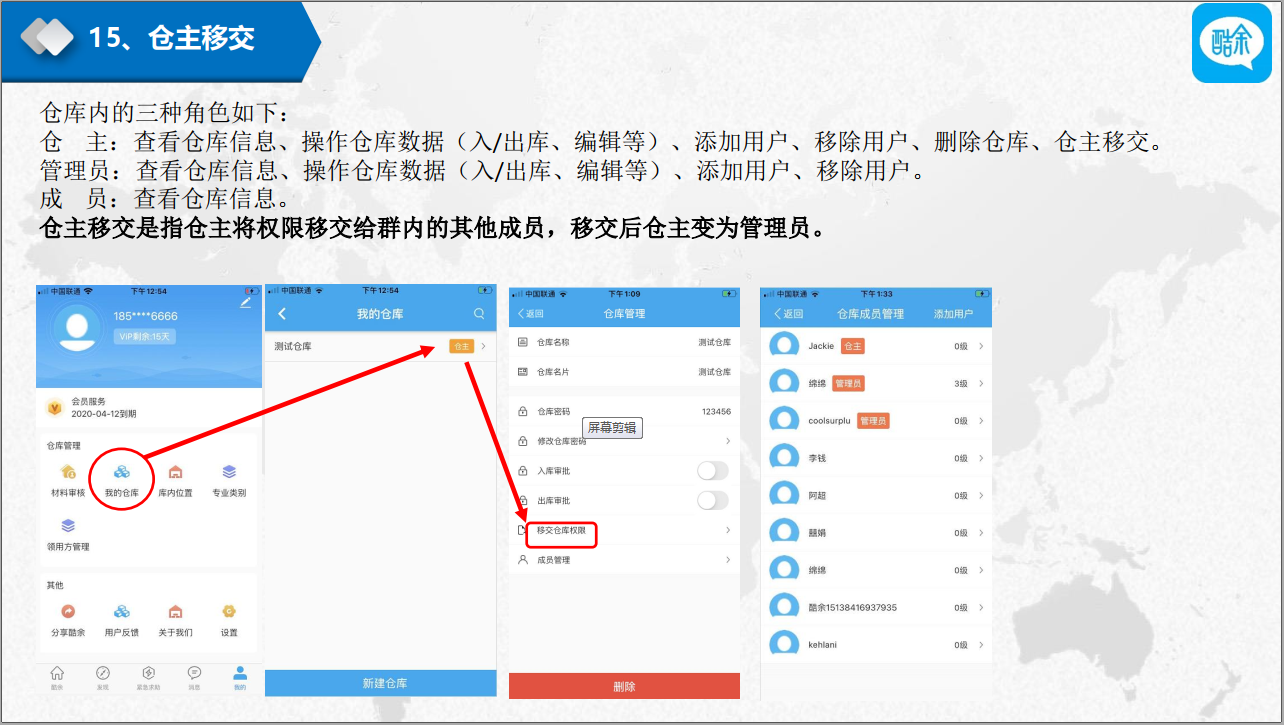This screenshot has height=725, width=1284.
Task: Tap the 3级 level value
Action: pyautogui.click(x=961, y=384)
